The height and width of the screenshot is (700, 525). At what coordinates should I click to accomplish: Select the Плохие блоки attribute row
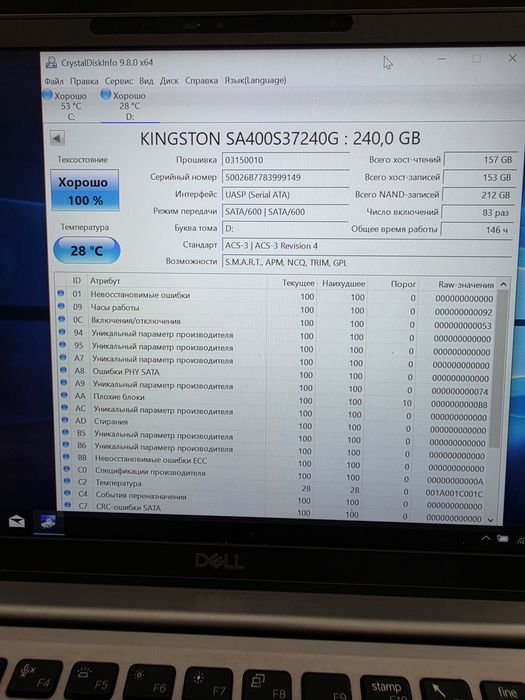[x=276, y=399]
